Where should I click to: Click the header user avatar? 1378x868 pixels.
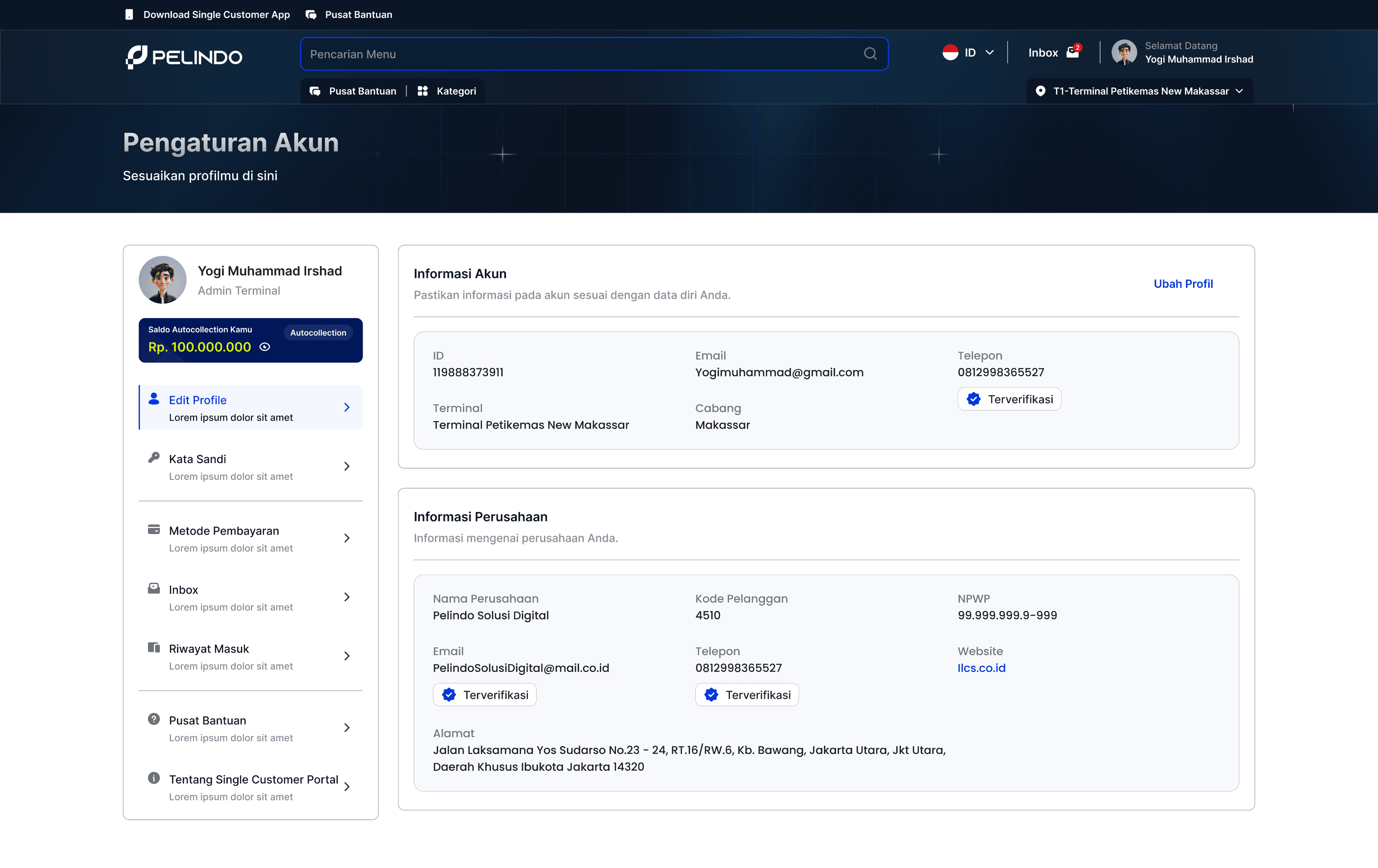click(1124, 52)
